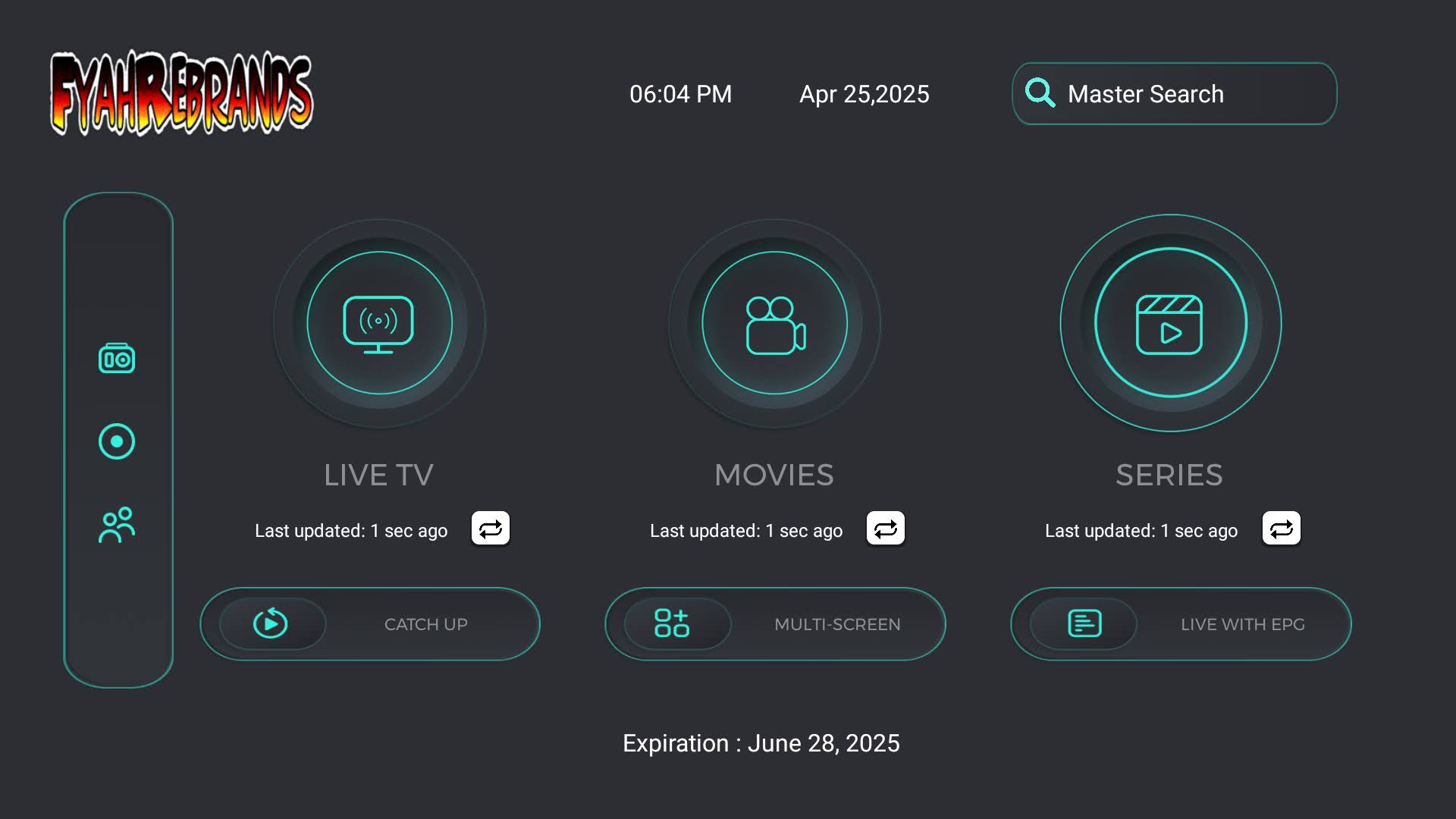Click the Live With EPG guide icon
The height and width of the screenshot is (819, 1456).
pos(1084,623)
